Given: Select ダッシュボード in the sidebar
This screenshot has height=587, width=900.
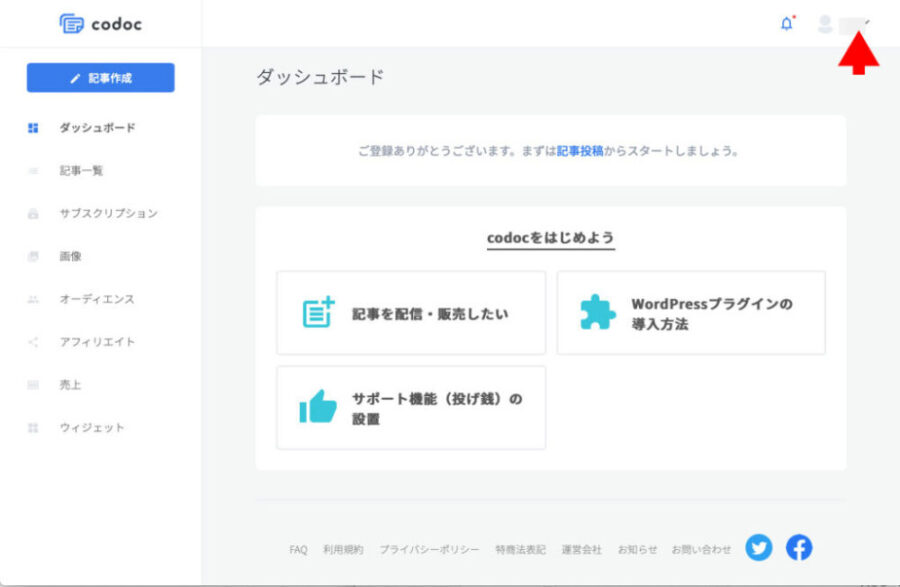Looking at the screenshot, I should [x=98, y=127].
